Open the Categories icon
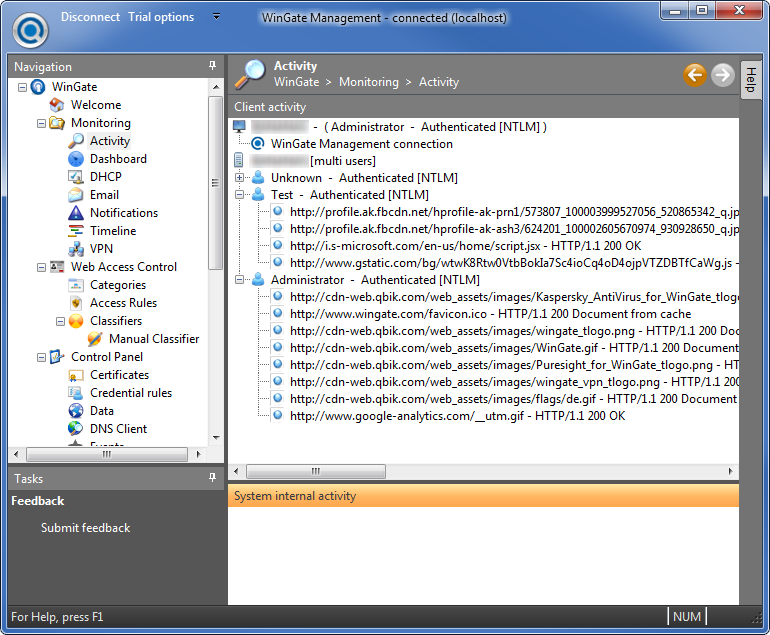Image resolution: width=770 pixels, height=635 pixels. click(x=76, y=285)
